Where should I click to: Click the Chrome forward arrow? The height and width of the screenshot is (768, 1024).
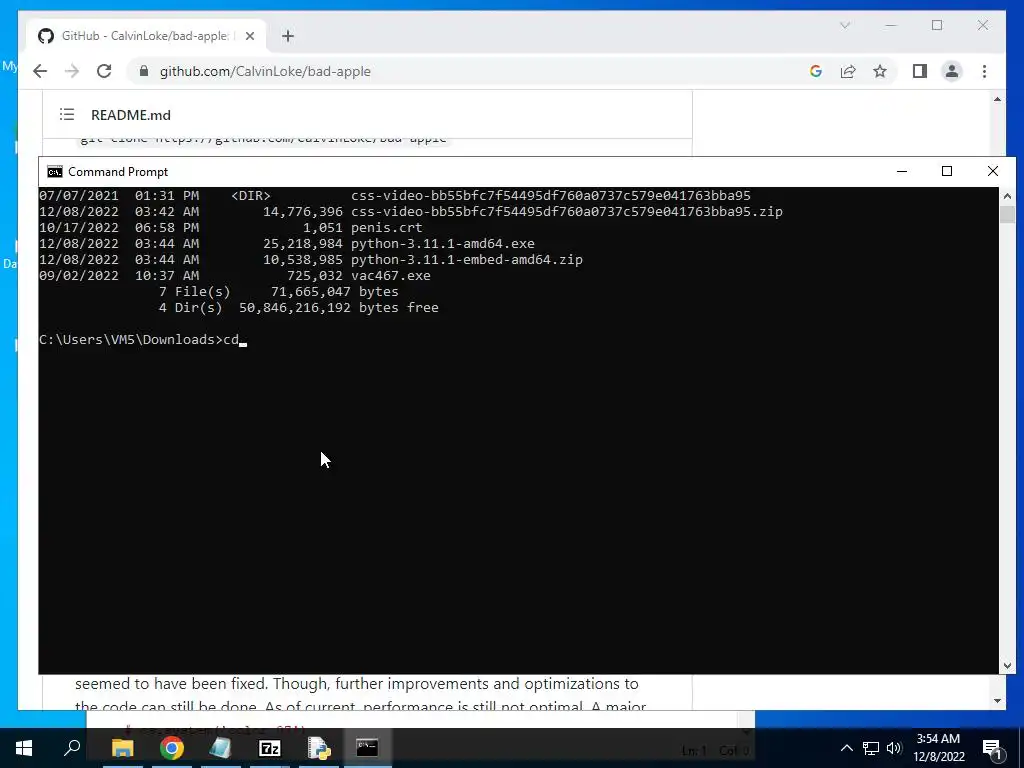(72, 71)
